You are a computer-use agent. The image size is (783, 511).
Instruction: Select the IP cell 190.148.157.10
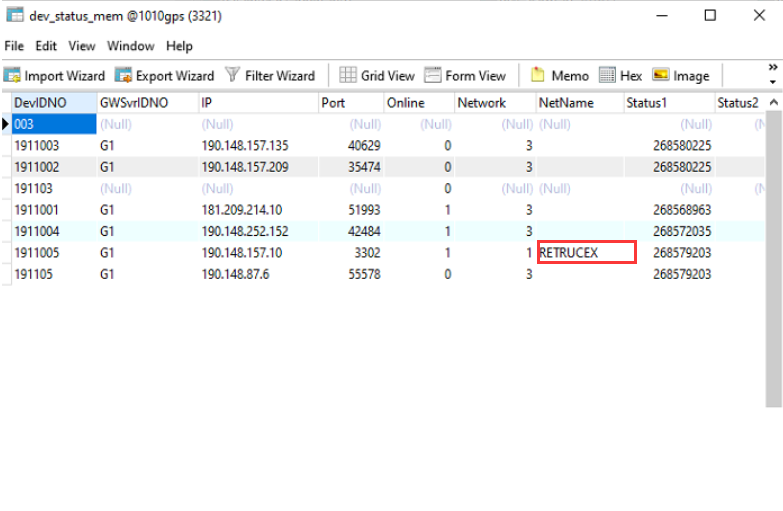pos(259,253)
